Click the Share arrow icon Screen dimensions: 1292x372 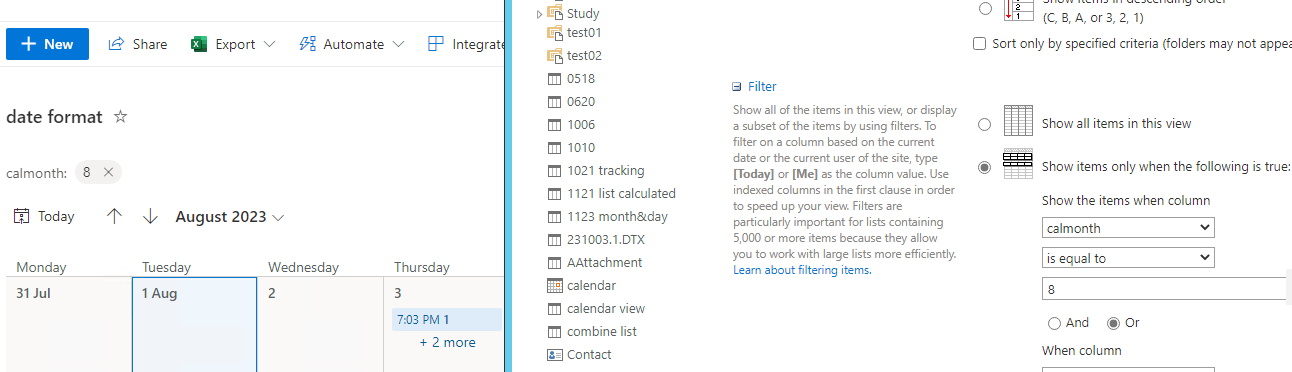(116, 44)
